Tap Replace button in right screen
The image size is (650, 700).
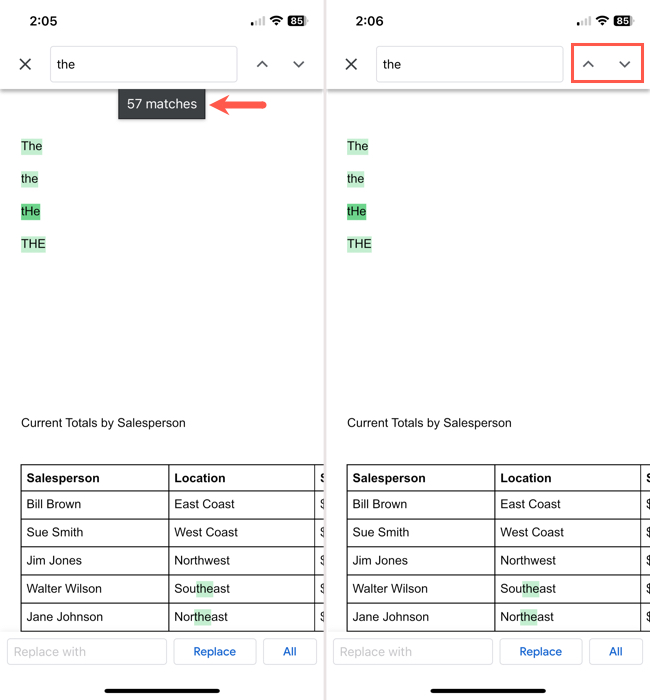[x=541, y=651]
